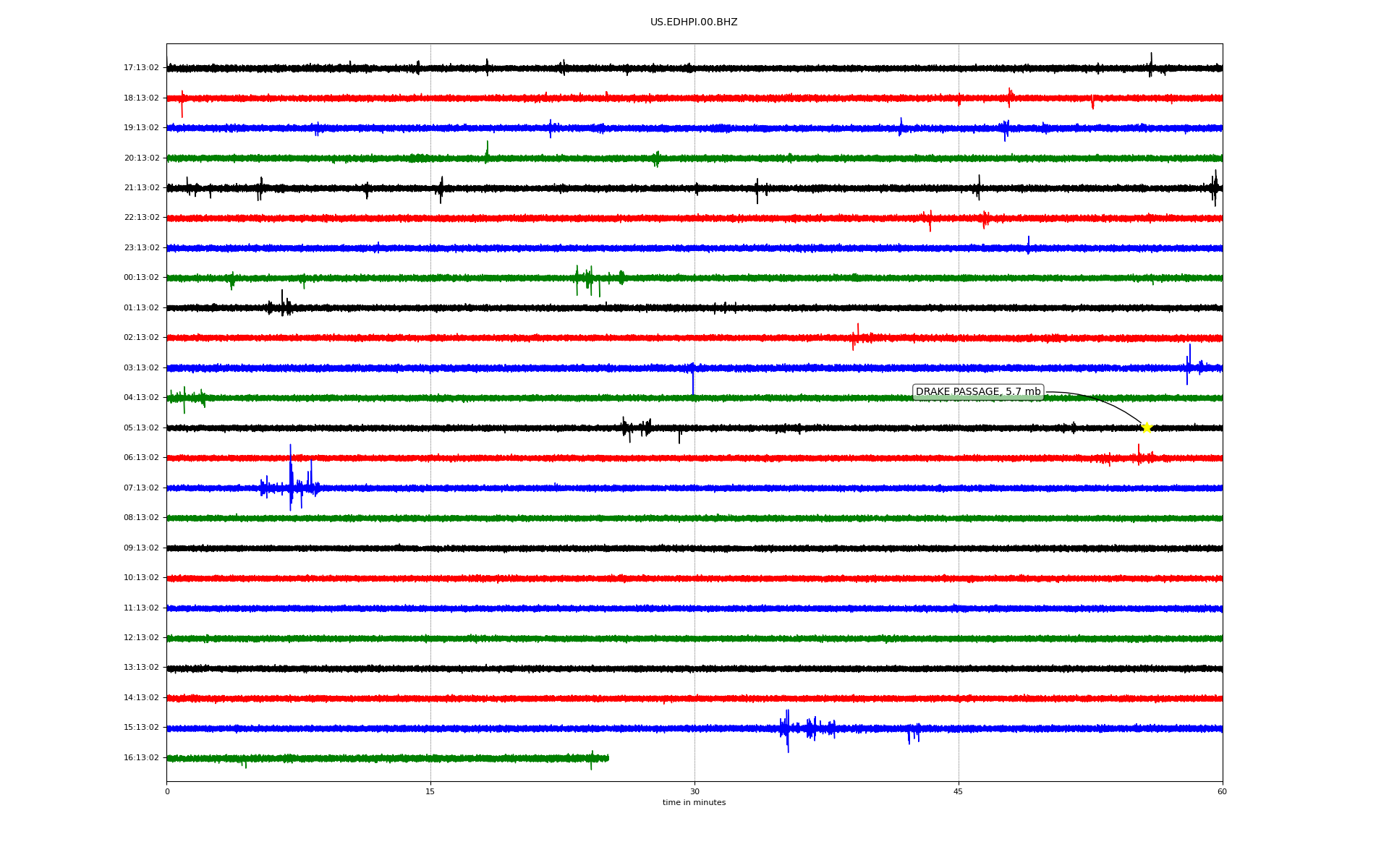This screenshot has height=868, width=1389.
Task: Click the 13:13:02 trace label
Action: pyautogui.click(x=141, y=668)
